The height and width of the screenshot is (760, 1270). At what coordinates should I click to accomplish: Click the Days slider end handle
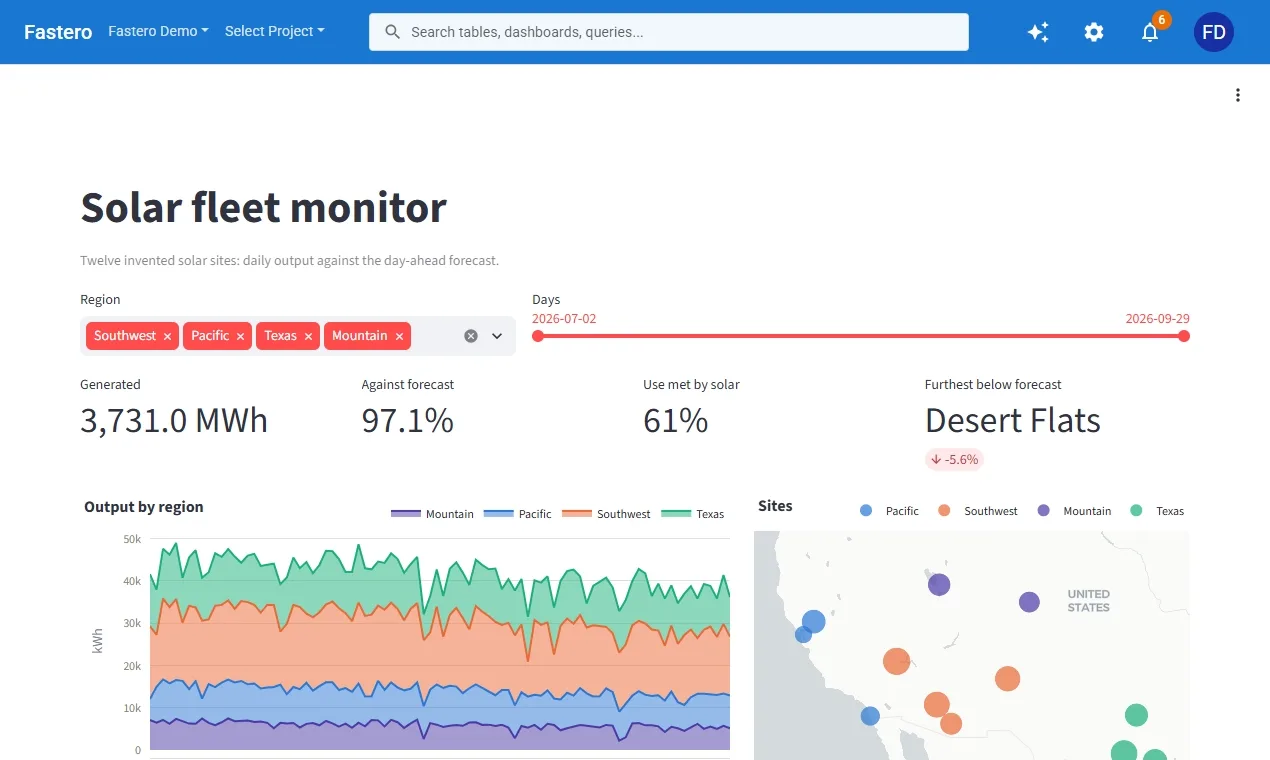(x=1184, y=336)
